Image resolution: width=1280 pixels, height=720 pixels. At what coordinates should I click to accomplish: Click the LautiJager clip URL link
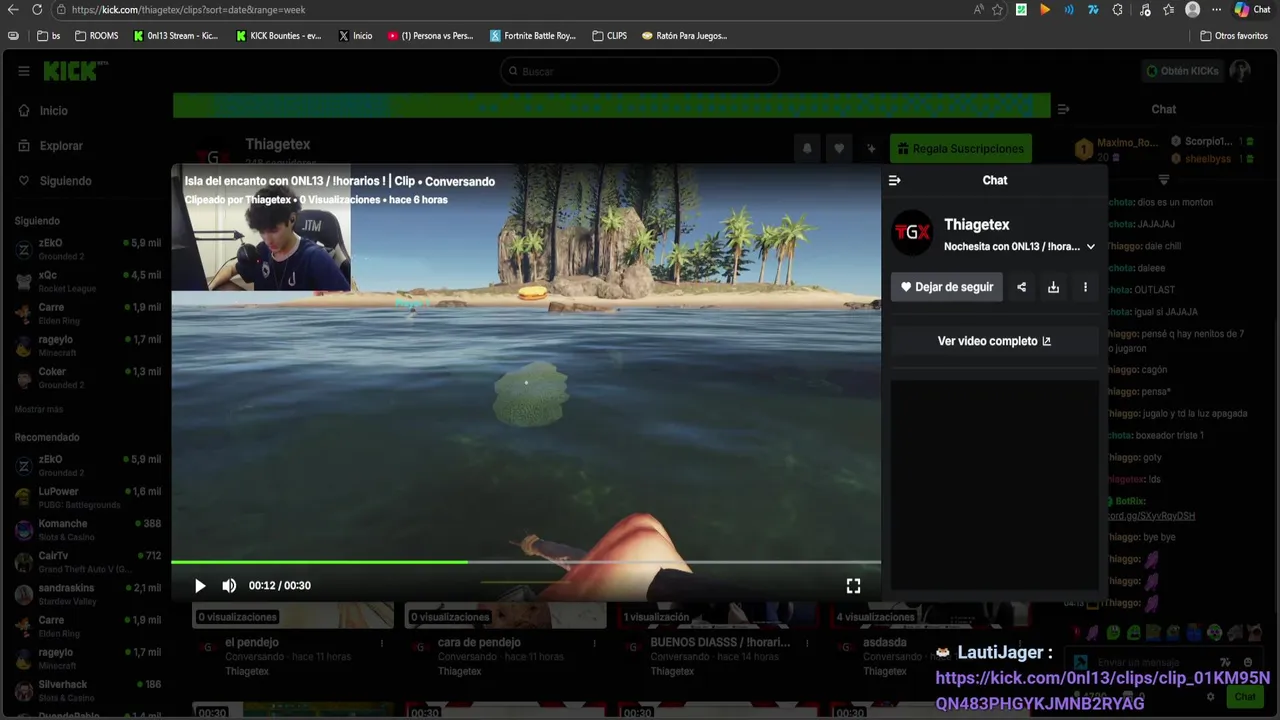(x=1103, y=691)
